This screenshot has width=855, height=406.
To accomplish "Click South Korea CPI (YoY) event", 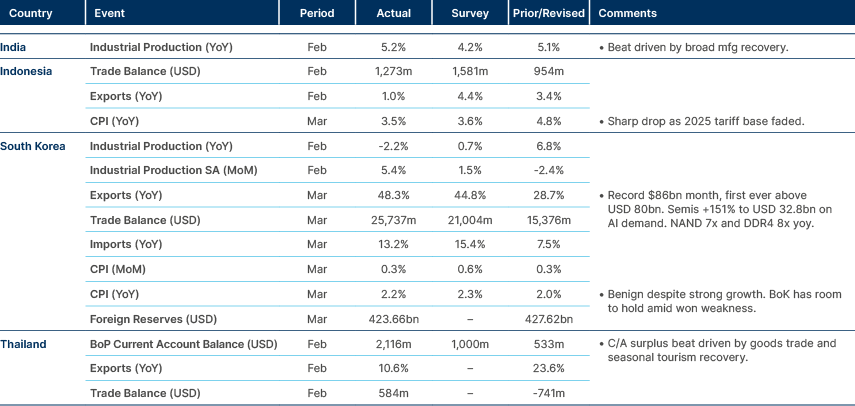I will tap(115, 295).
